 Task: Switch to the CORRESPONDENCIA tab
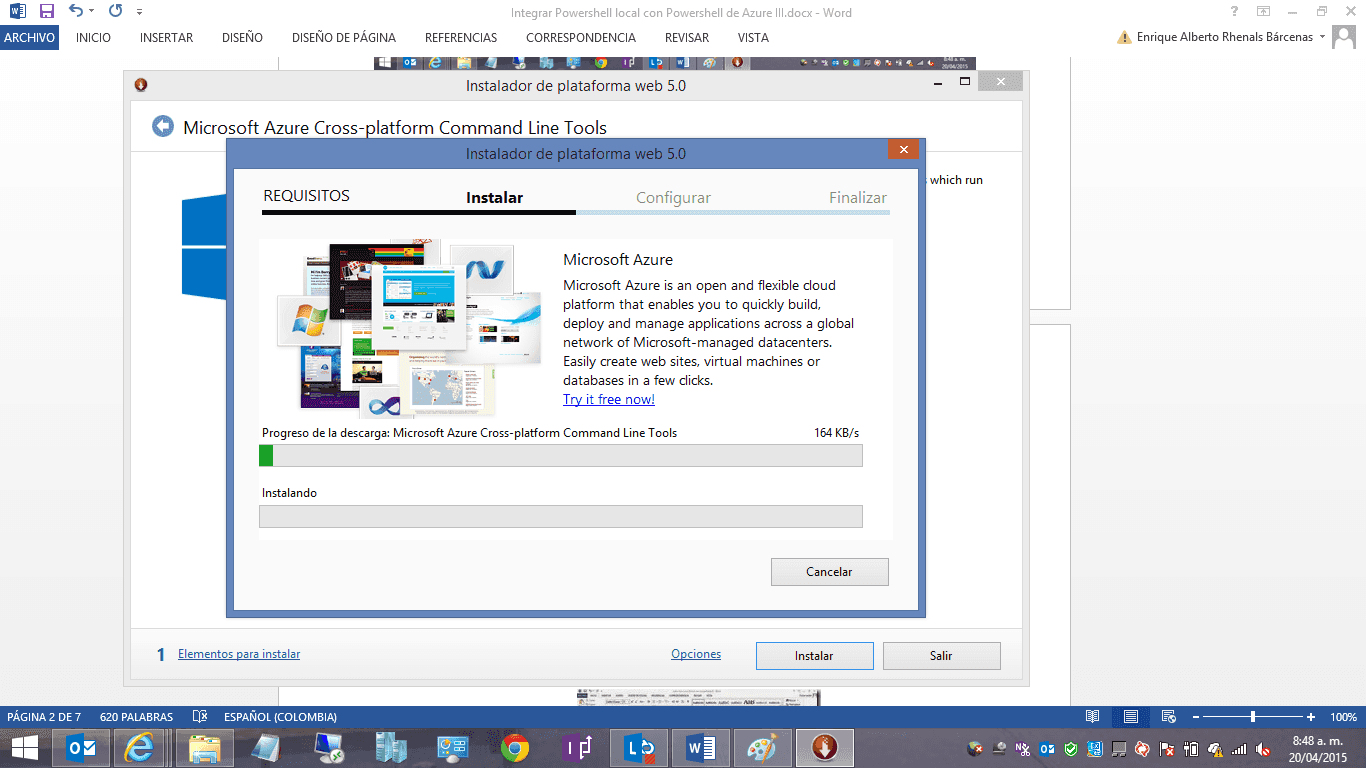(580, 37)
